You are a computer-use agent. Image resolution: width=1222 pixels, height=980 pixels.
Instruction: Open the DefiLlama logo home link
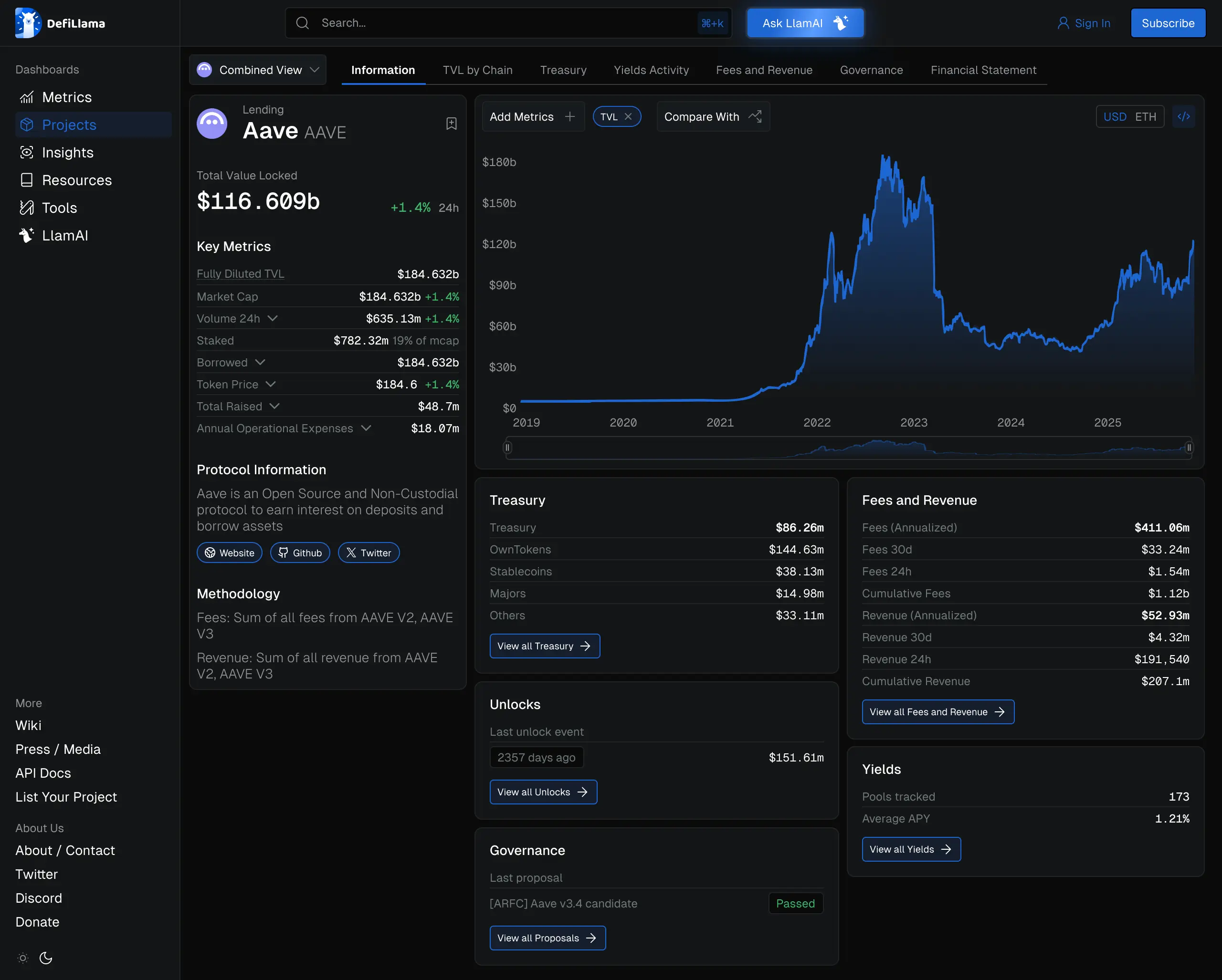[x=60, y=23]
